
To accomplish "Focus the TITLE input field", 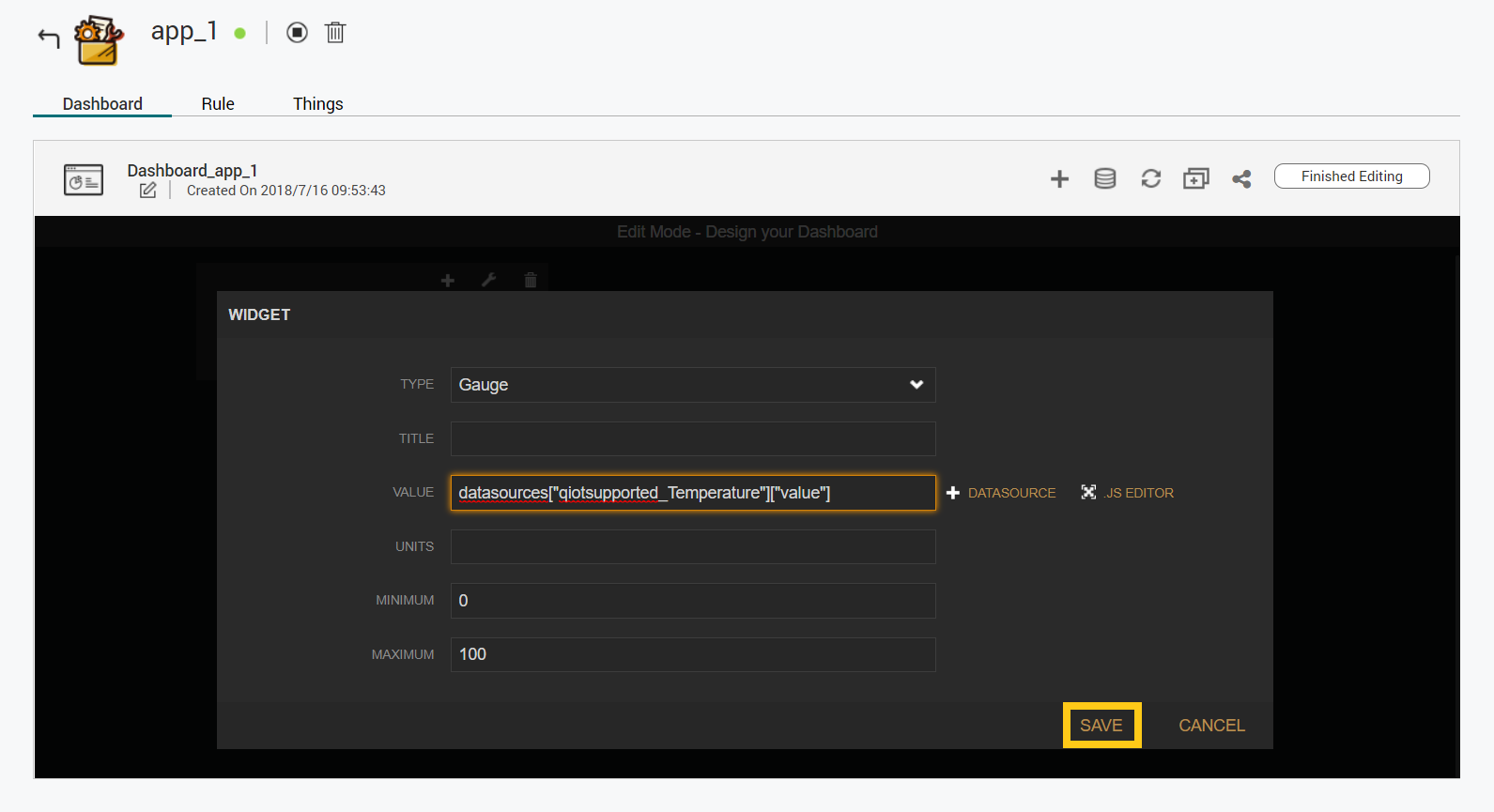I will point(692,438).
